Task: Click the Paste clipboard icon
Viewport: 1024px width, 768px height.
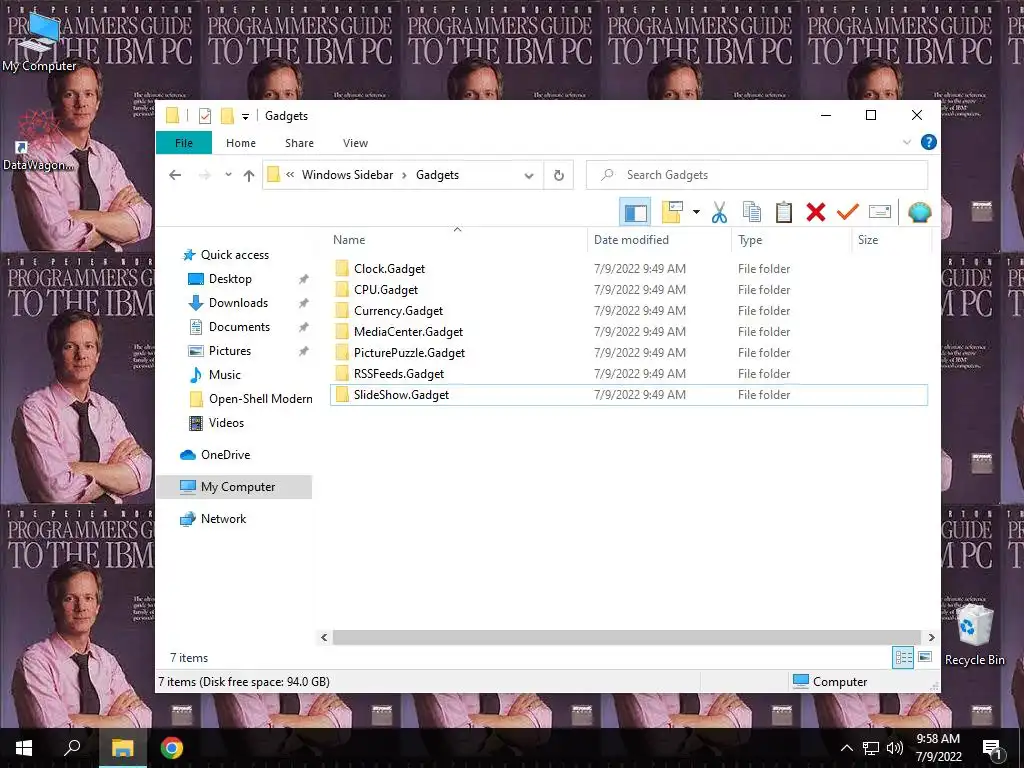Action: [784, 212]
